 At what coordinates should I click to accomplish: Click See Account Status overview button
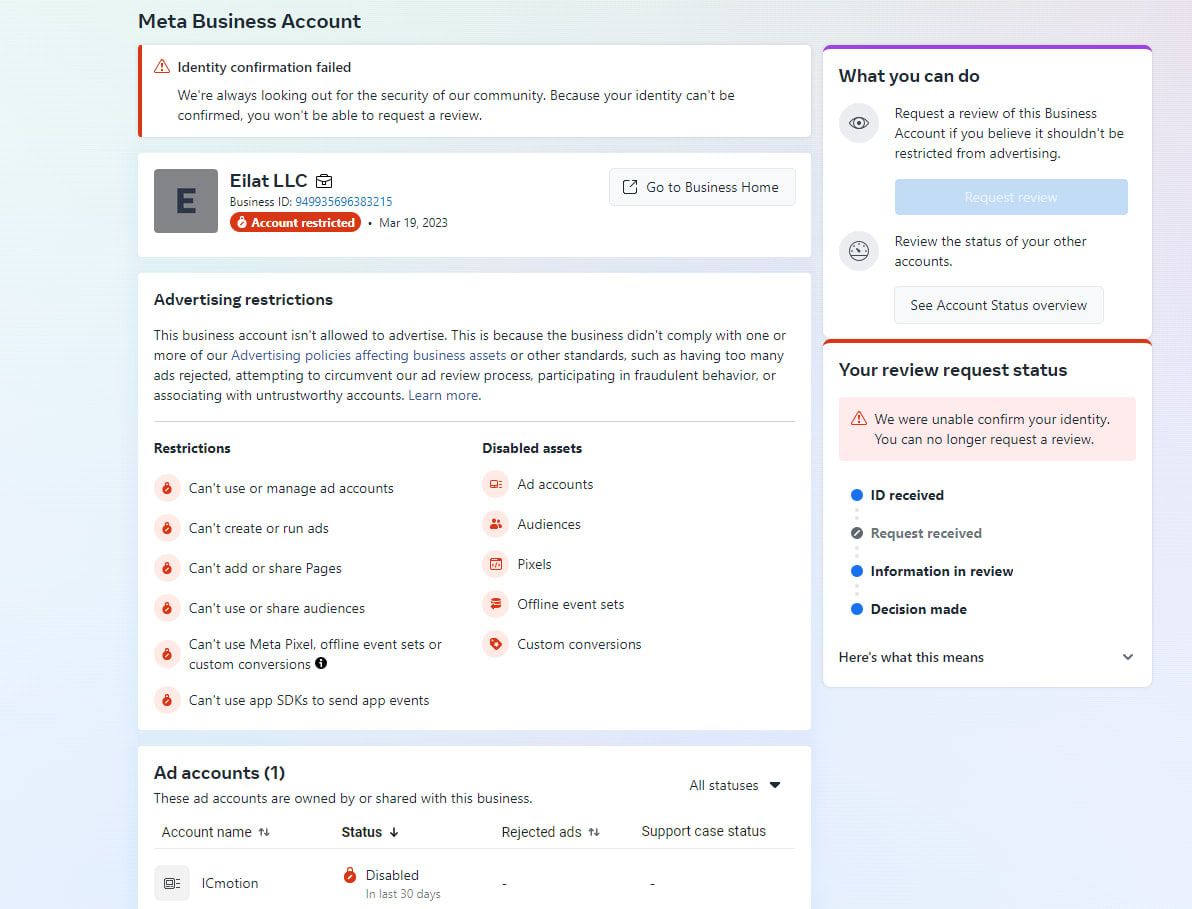998,305
